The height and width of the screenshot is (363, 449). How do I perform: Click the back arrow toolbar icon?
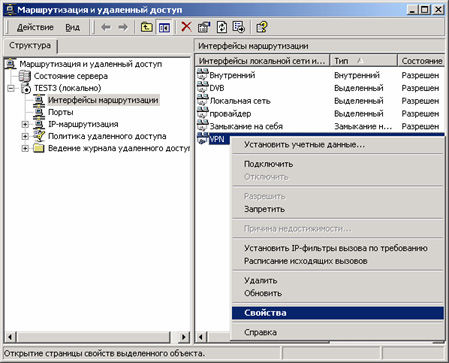coord(106,27)
